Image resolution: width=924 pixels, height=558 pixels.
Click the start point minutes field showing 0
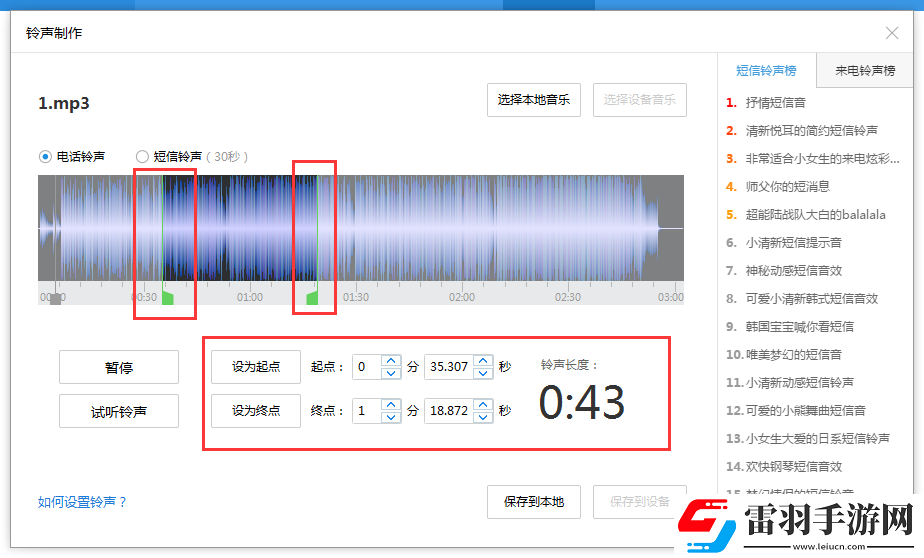coord(367,367)
